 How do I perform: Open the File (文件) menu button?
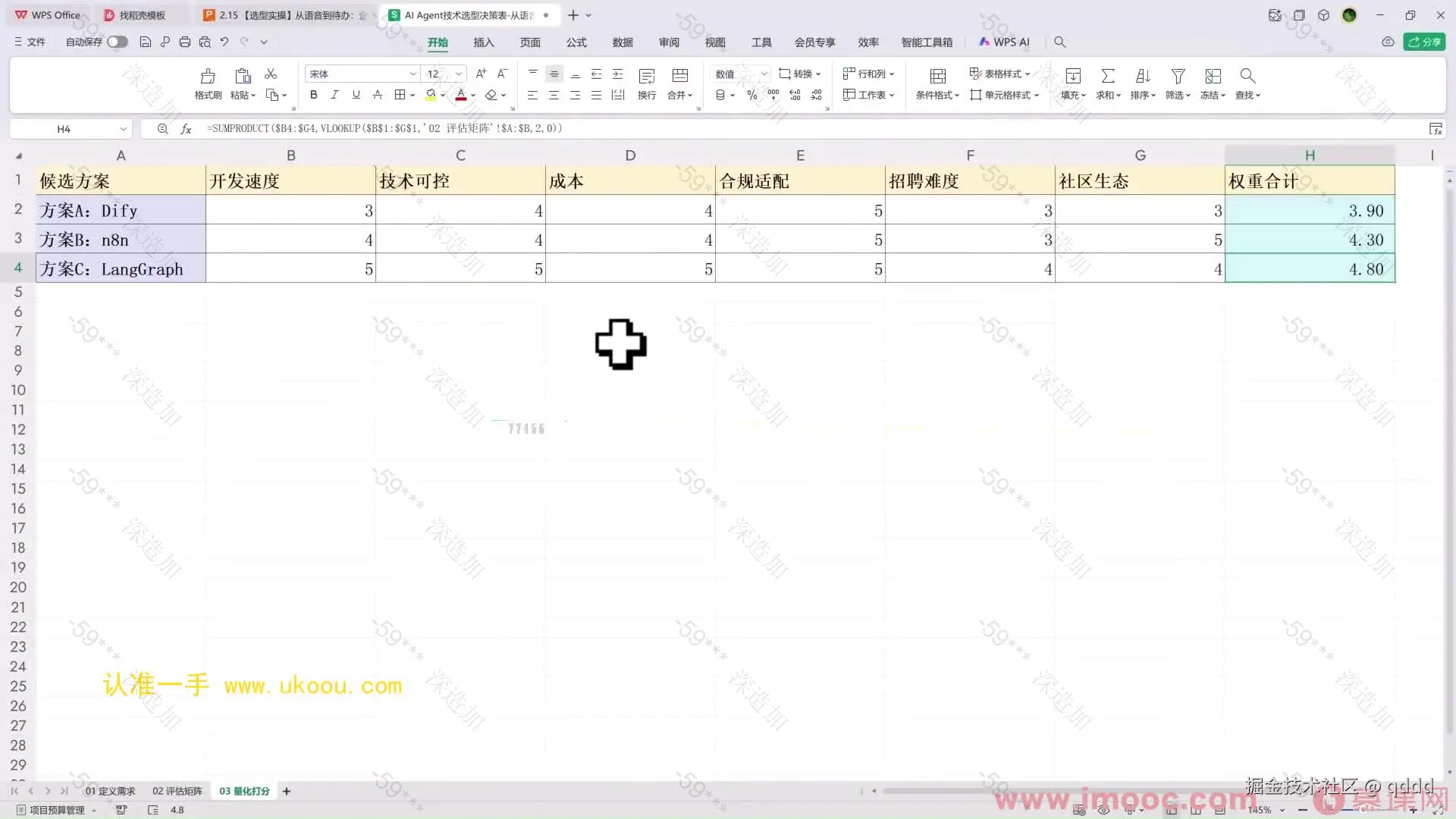coord(30,42)
